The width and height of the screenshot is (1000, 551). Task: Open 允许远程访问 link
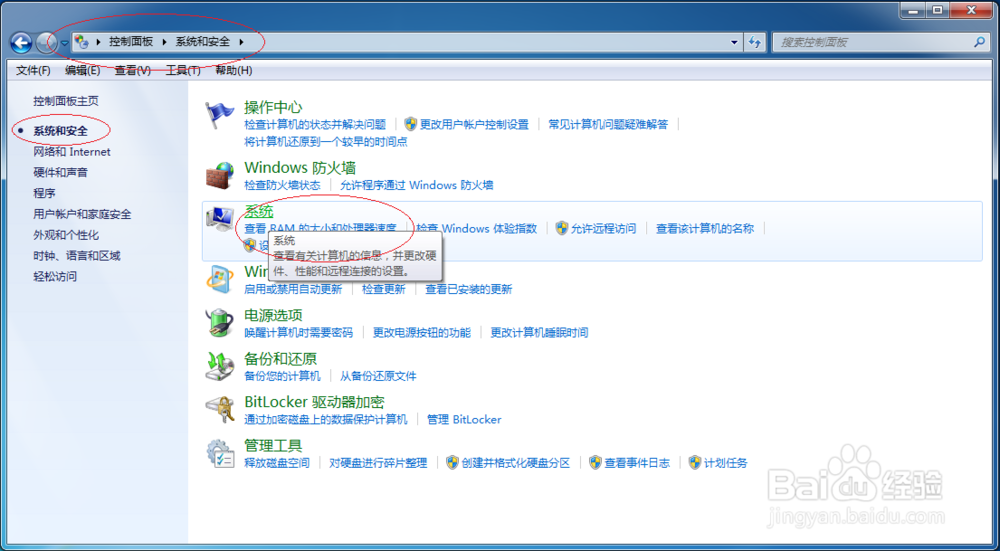coord(603,228)
